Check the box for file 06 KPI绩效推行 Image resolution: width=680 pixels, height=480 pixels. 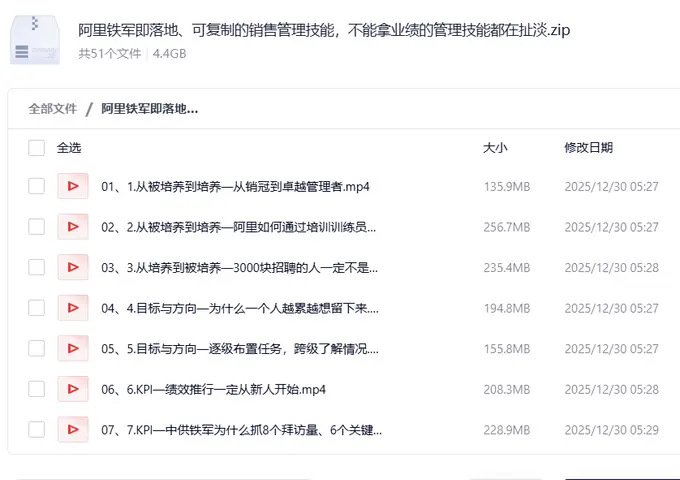36,389
